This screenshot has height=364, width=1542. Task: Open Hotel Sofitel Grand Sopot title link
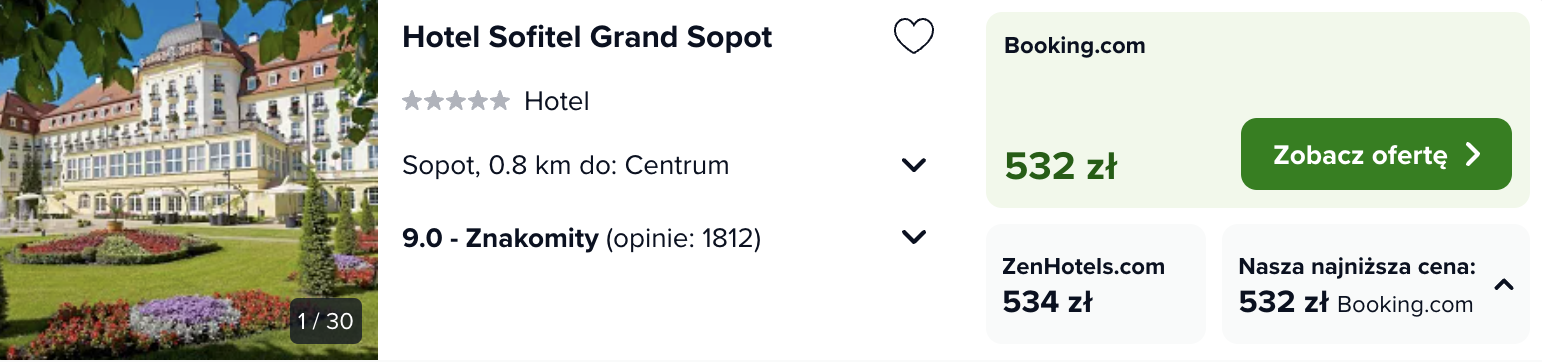(x=587, y=37)
